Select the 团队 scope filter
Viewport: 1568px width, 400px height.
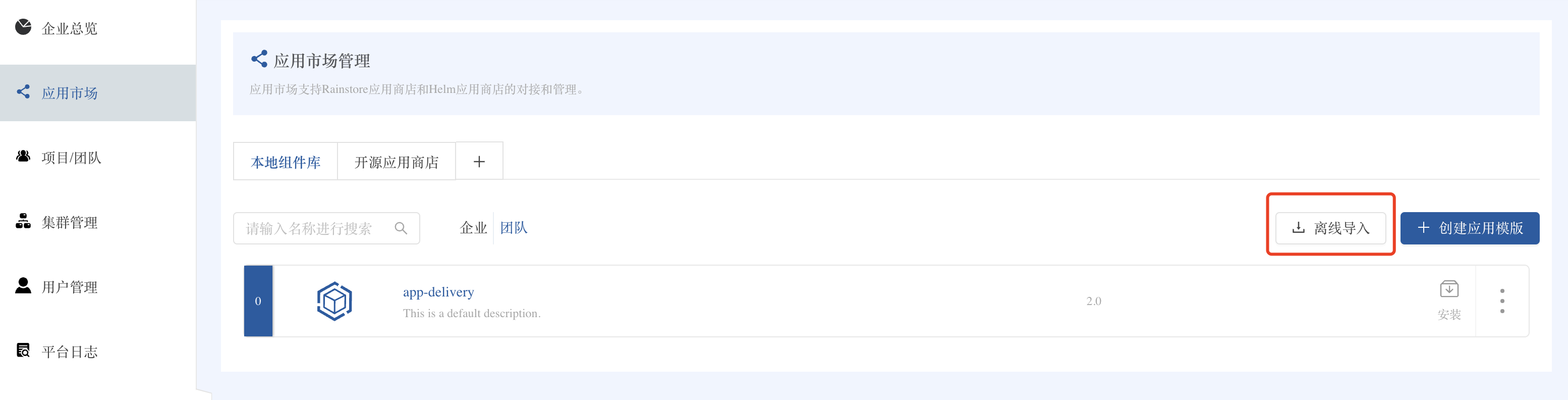click(514, 228)
